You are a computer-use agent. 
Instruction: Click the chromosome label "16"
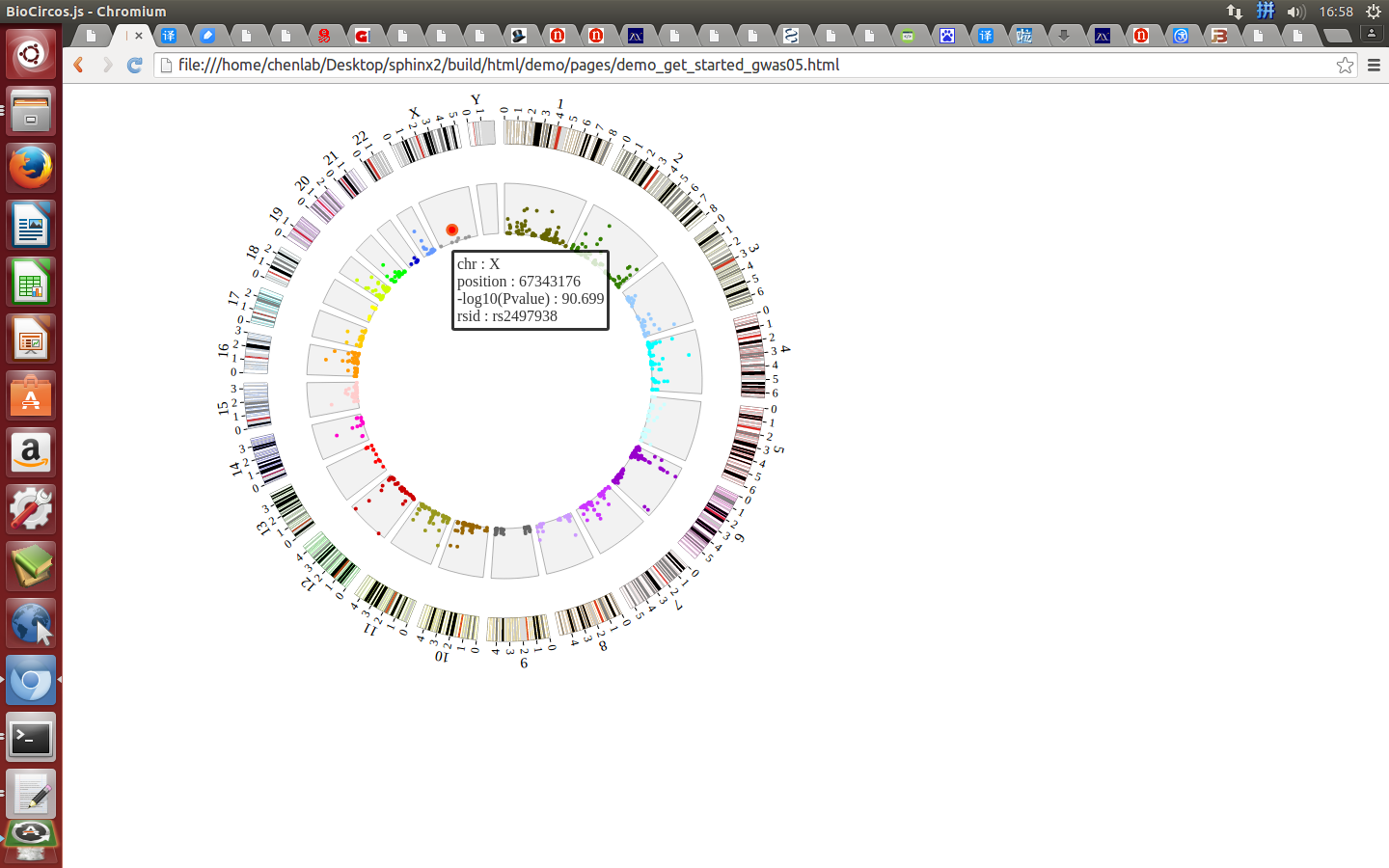tap(224, 349)
